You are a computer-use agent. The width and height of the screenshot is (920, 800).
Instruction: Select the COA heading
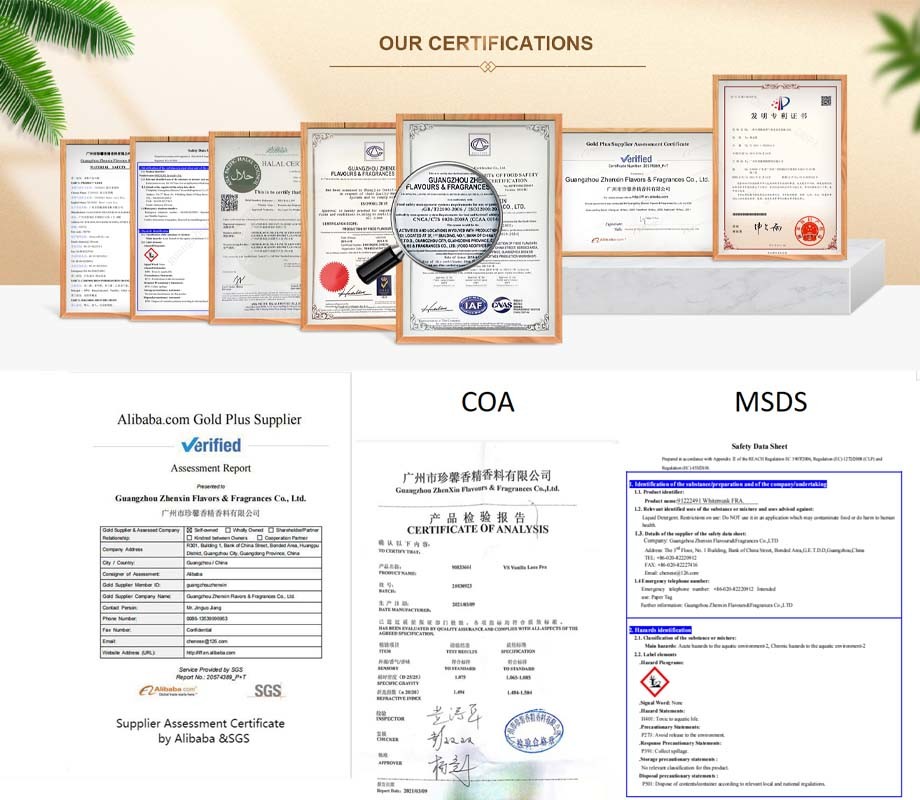click(488, 402)
